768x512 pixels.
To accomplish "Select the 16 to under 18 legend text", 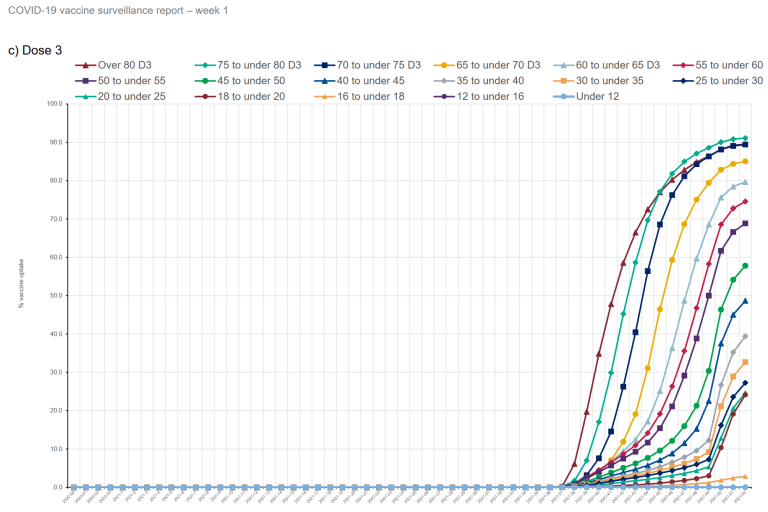I will tap(372, 96).
